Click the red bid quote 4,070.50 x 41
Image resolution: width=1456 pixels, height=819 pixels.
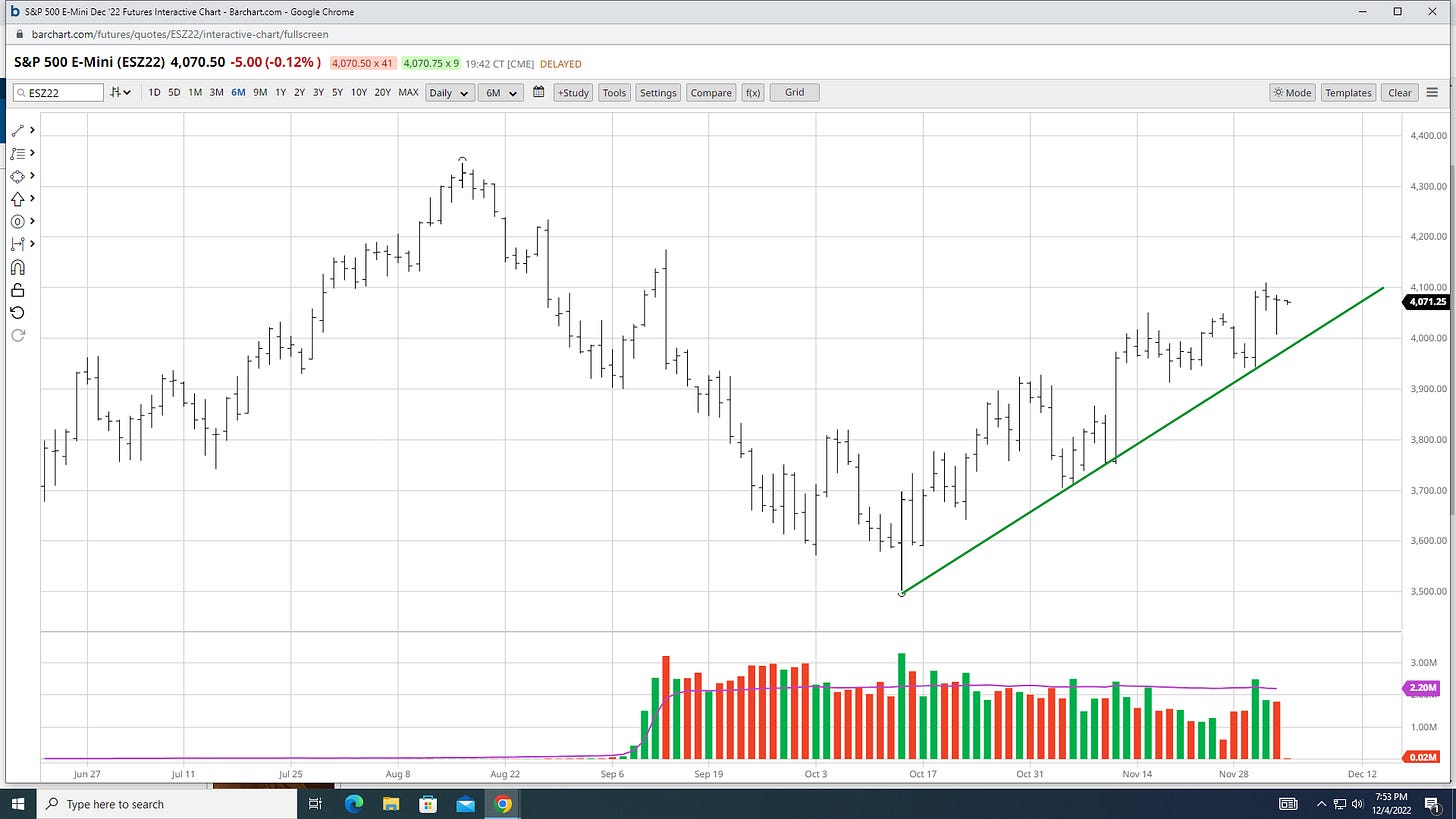pyautogui.click(x=362, y=63)
